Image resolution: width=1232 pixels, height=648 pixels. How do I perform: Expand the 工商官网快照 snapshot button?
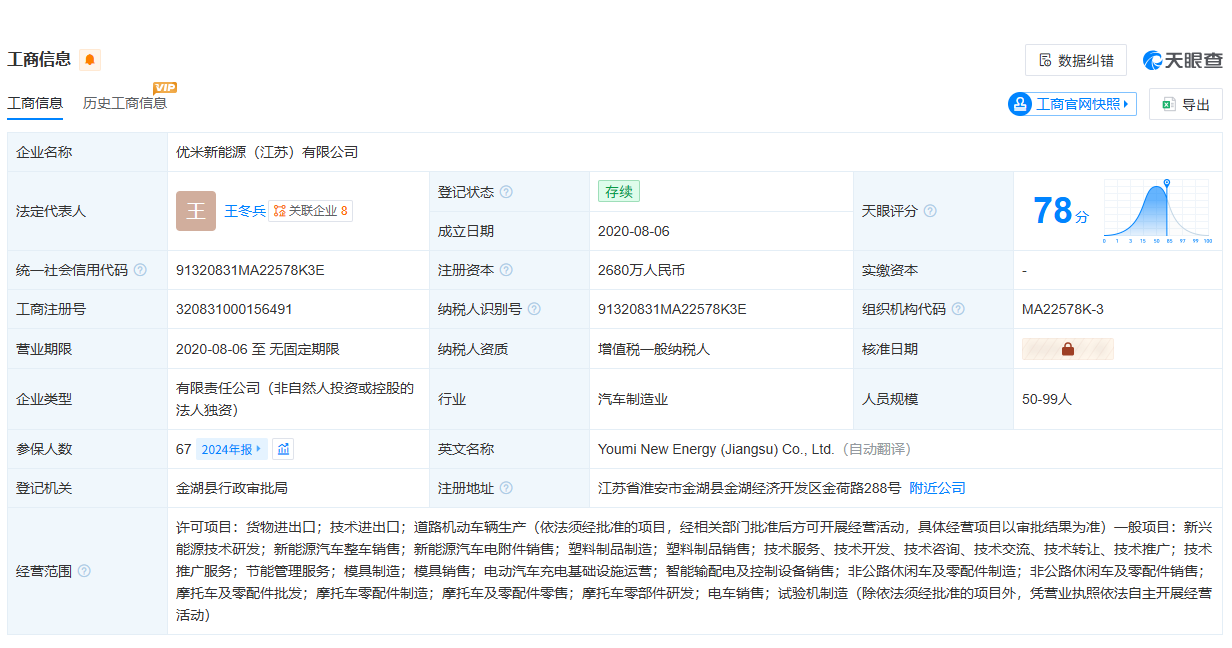pos(1072,104)
